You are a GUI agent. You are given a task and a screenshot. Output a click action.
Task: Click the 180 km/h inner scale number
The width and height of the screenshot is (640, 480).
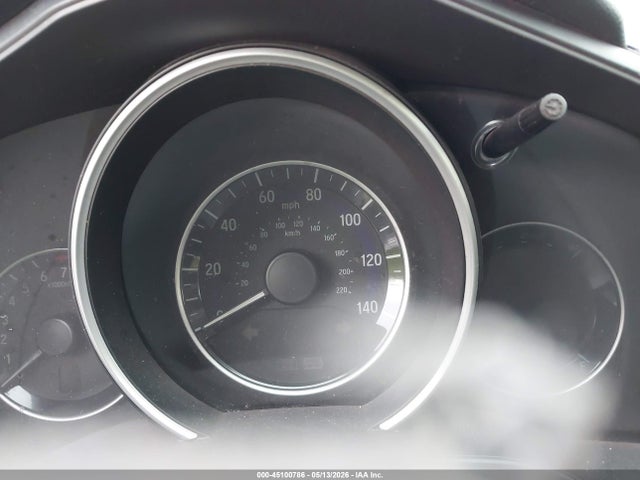click(340, 253)
